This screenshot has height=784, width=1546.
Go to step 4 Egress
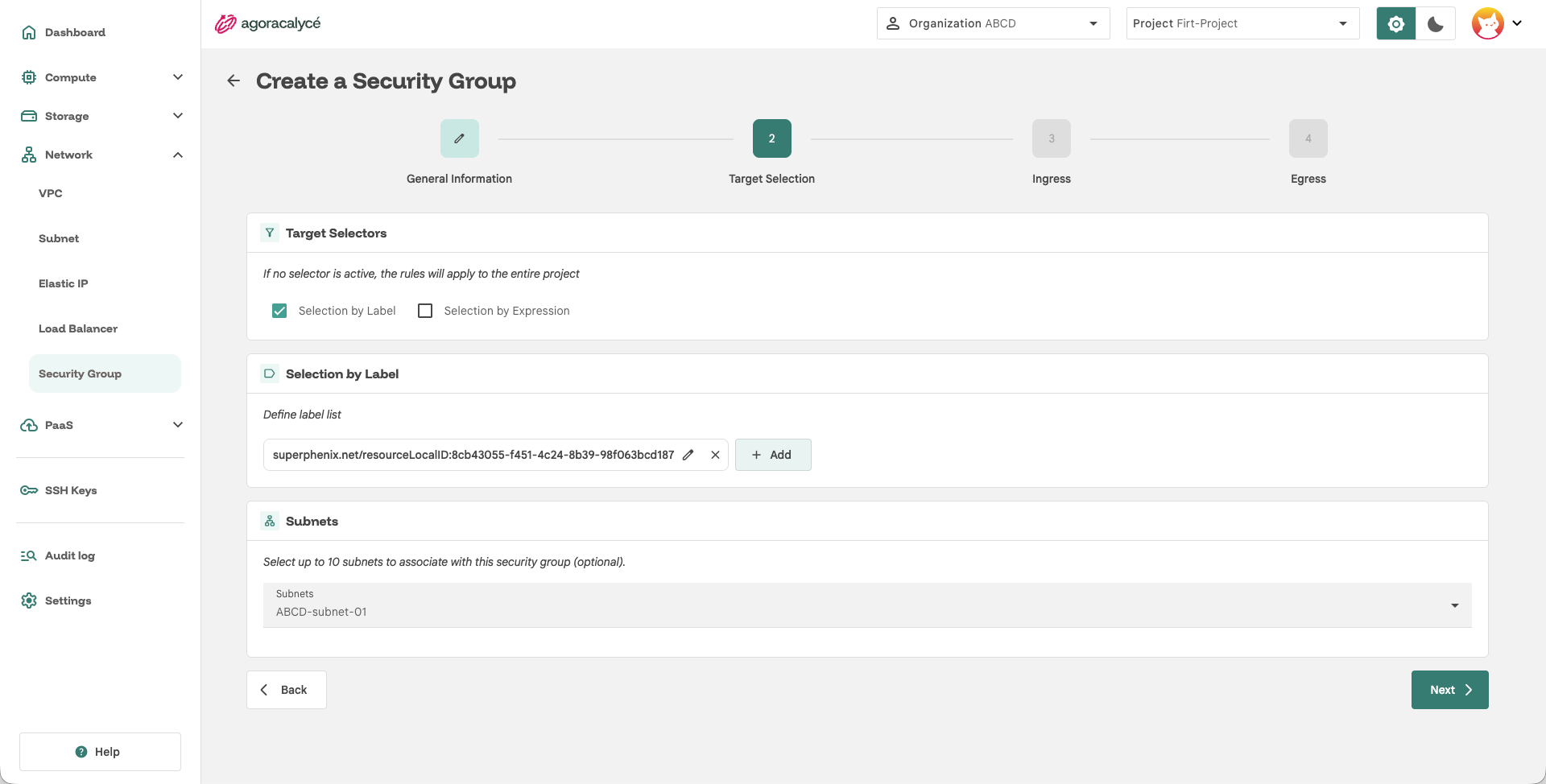1308,138
